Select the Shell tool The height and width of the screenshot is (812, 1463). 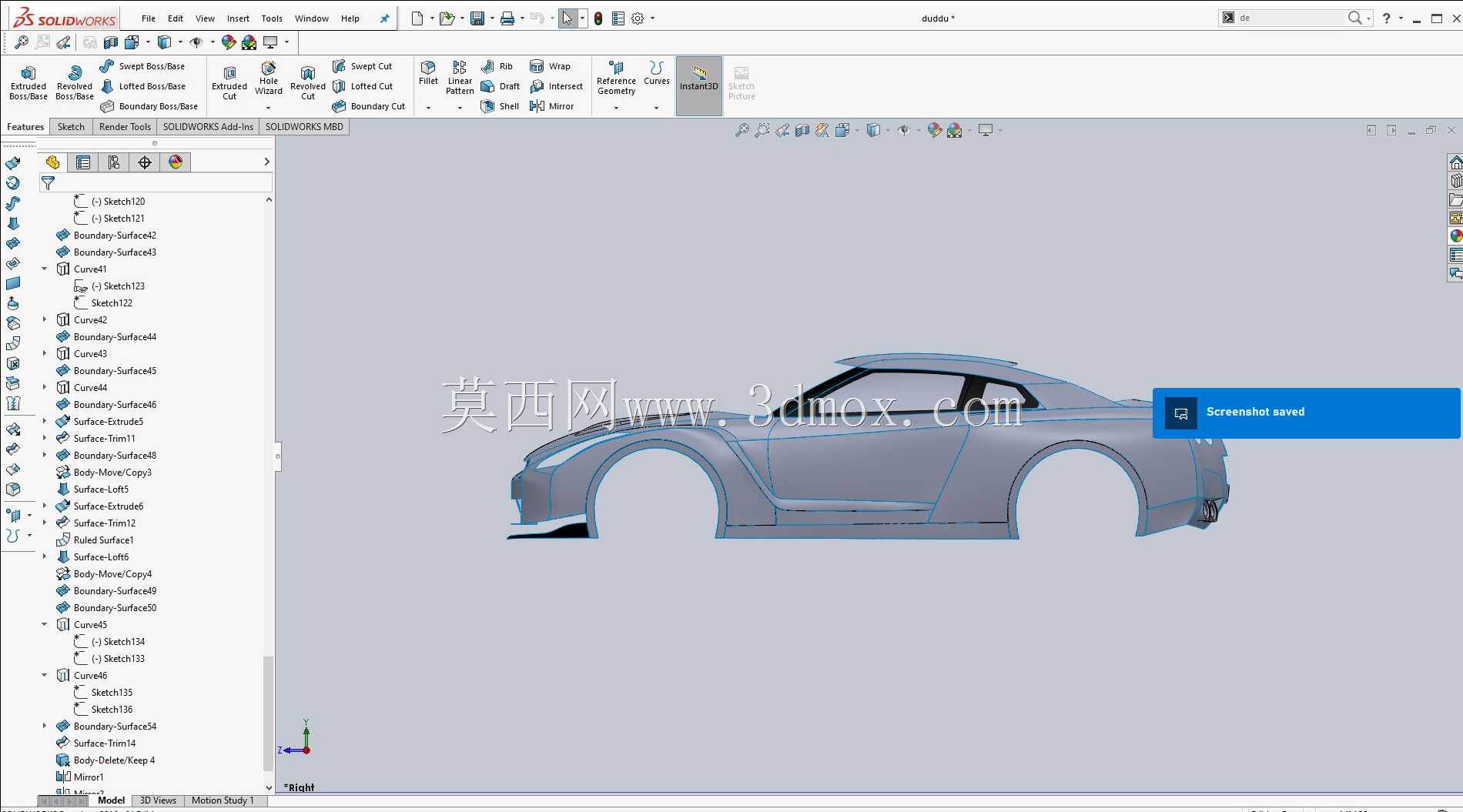pos(500,106)
